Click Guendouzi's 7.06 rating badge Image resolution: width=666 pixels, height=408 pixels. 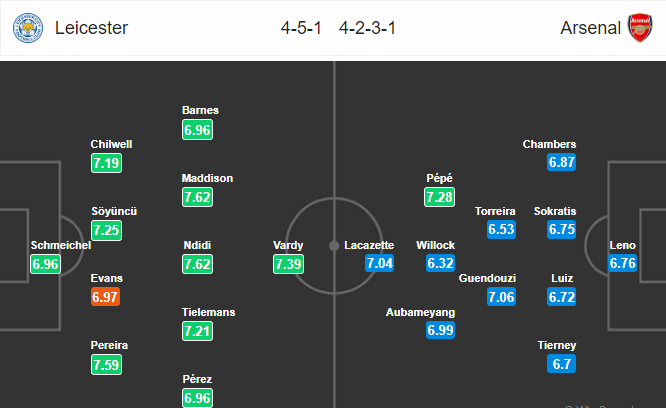[501, 297]
